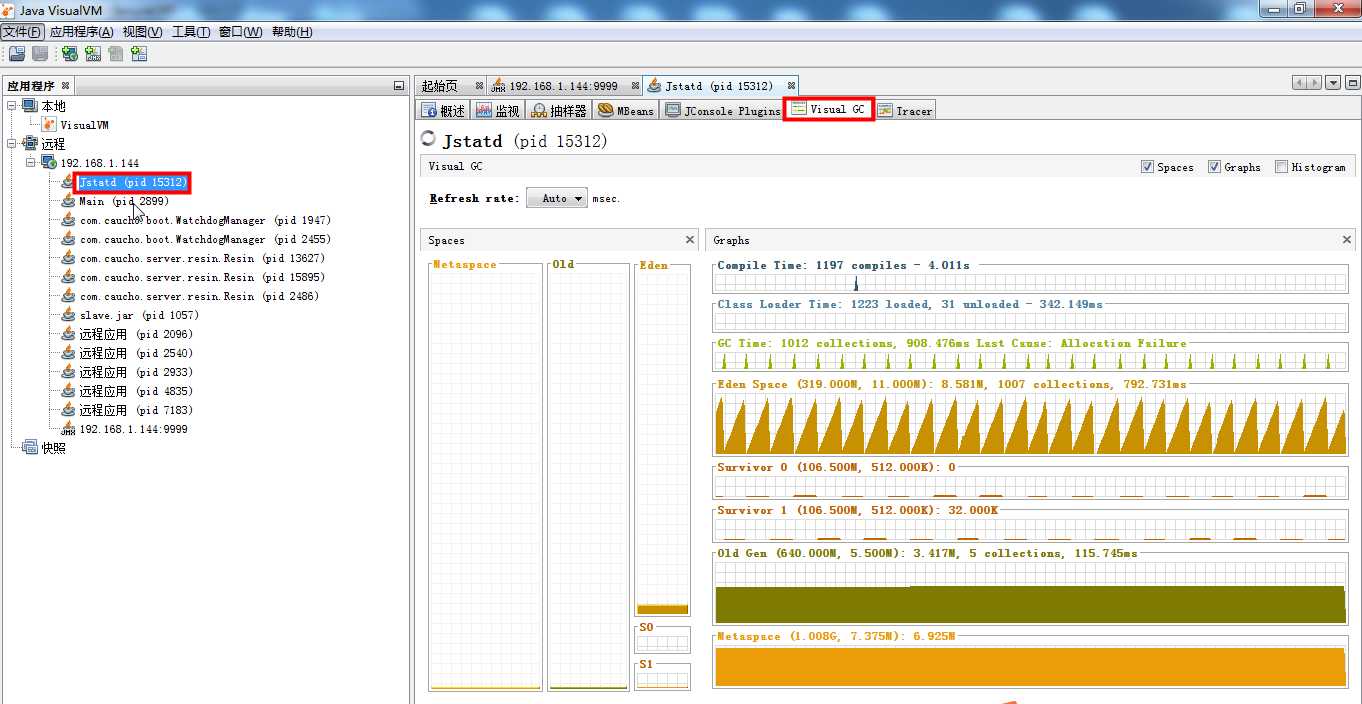The image size is (1362, 704).
Task: Click the camera icon beside 快照
Action: click(x=30, y=448)
